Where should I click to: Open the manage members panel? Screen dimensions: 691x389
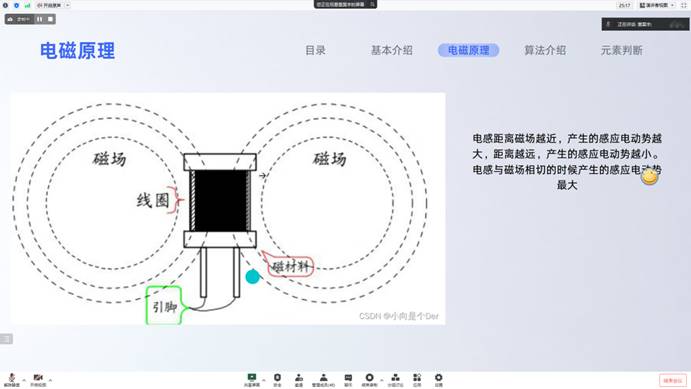tap(323, 379)
